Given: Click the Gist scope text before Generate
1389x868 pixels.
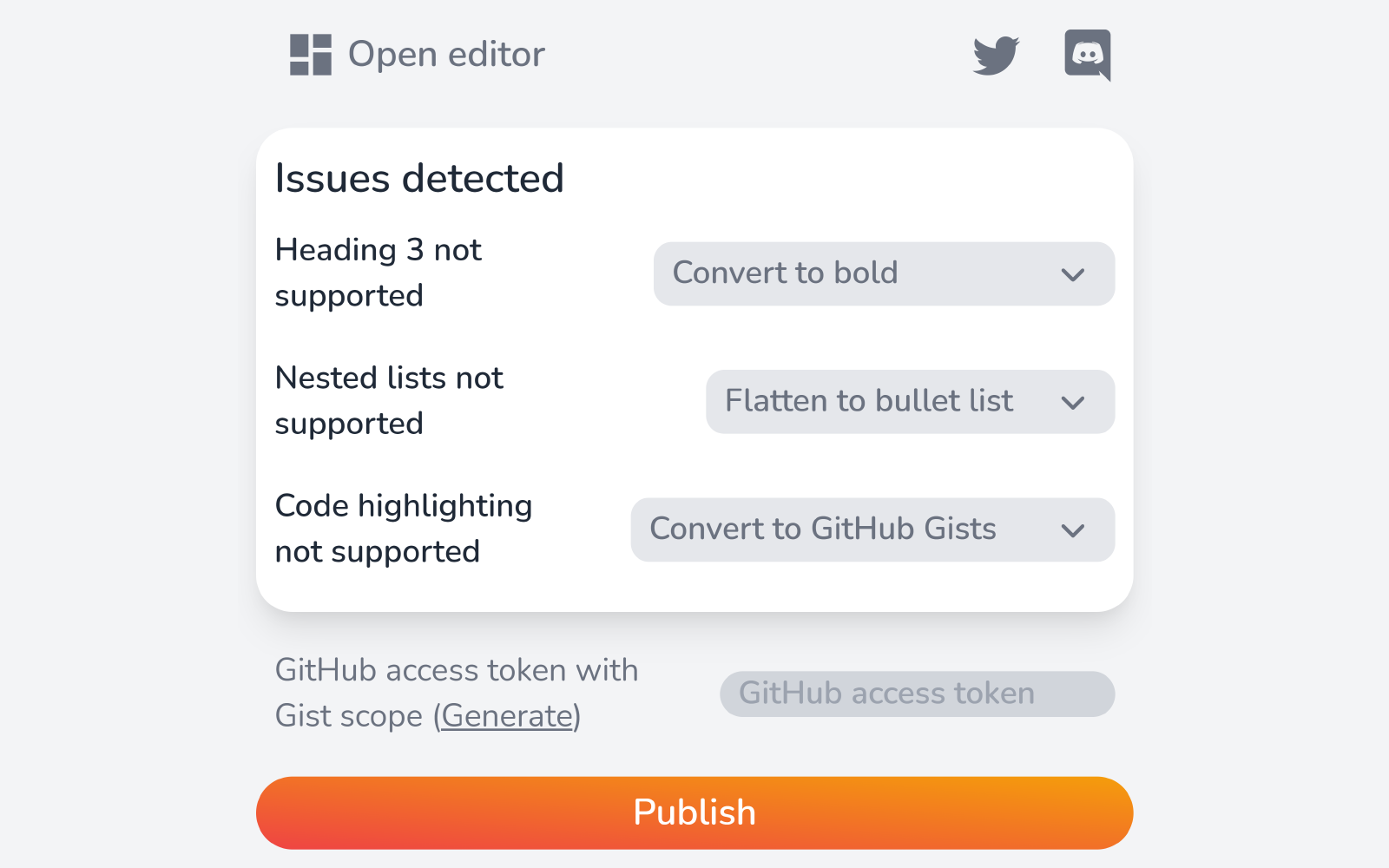Looking at the screenshot, I should pyautogui.click(x=348, y=716).
